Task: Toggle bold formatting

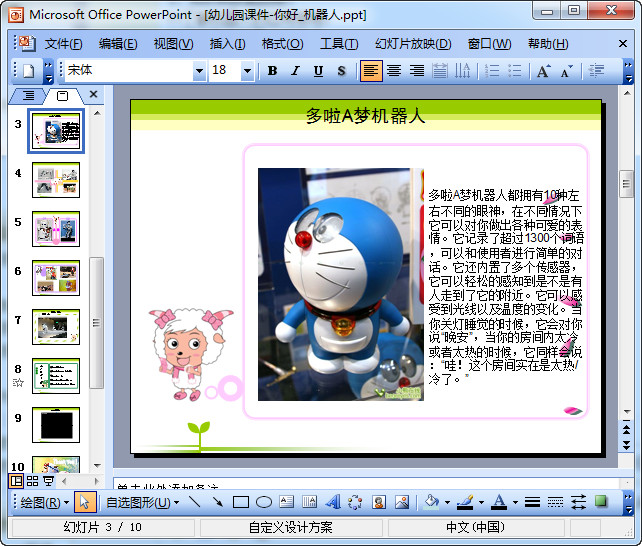Action: 272,71
